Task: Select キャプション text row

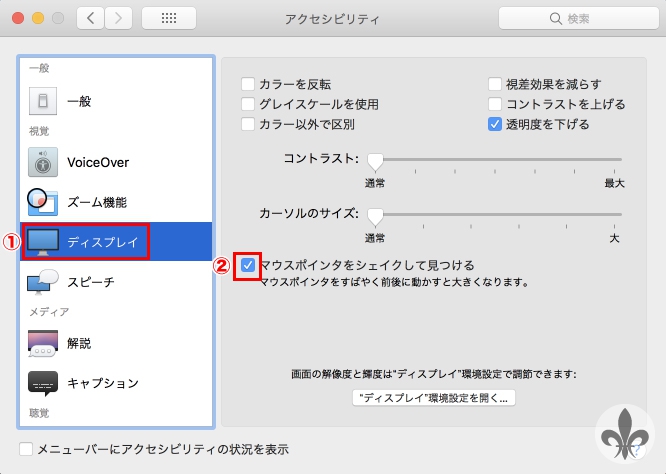Action: click(x=103, y=383)
